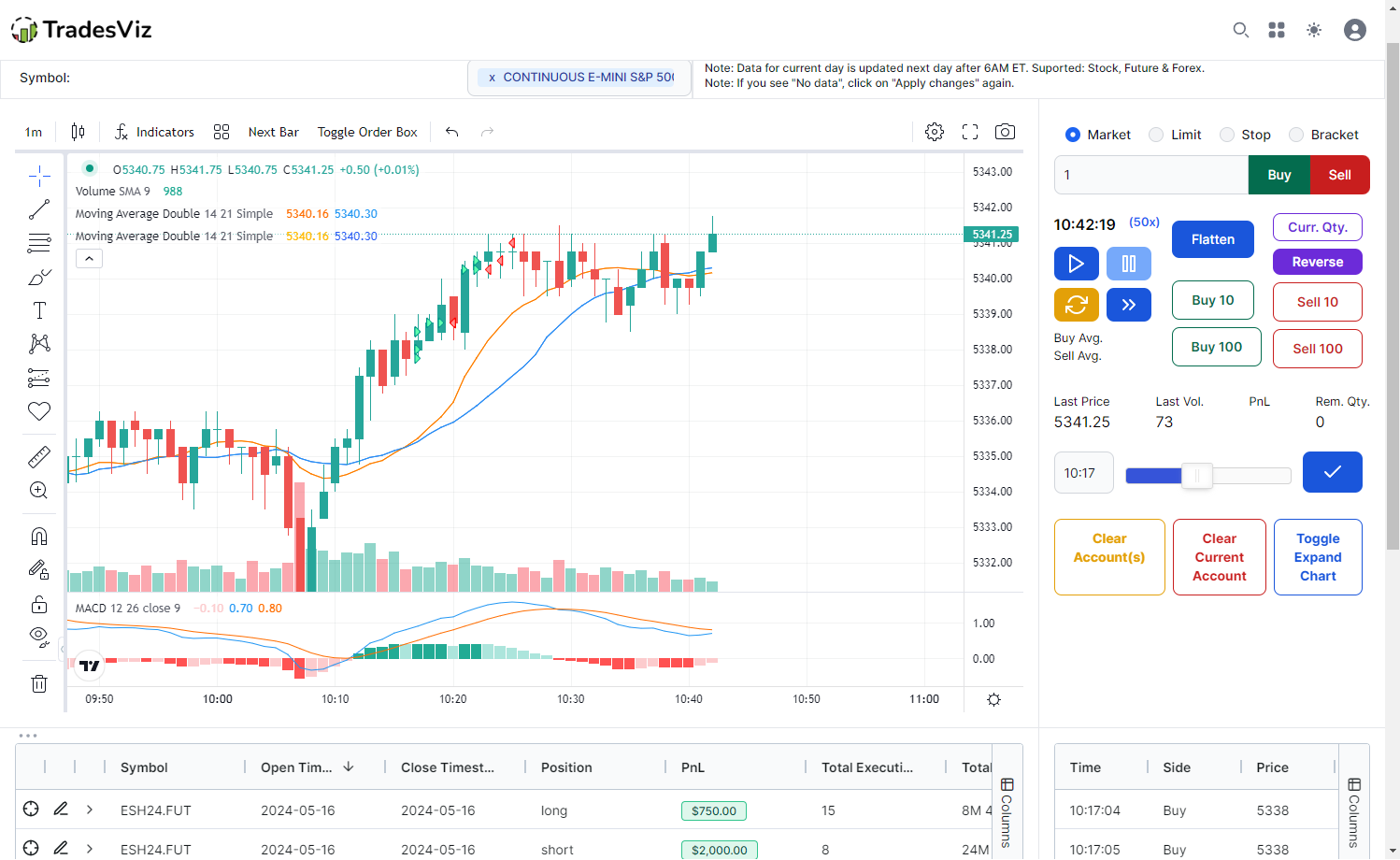Viewport: 1400px width, 860px height.
Task: Open the user account menu
Action: tap(1355, 30)
